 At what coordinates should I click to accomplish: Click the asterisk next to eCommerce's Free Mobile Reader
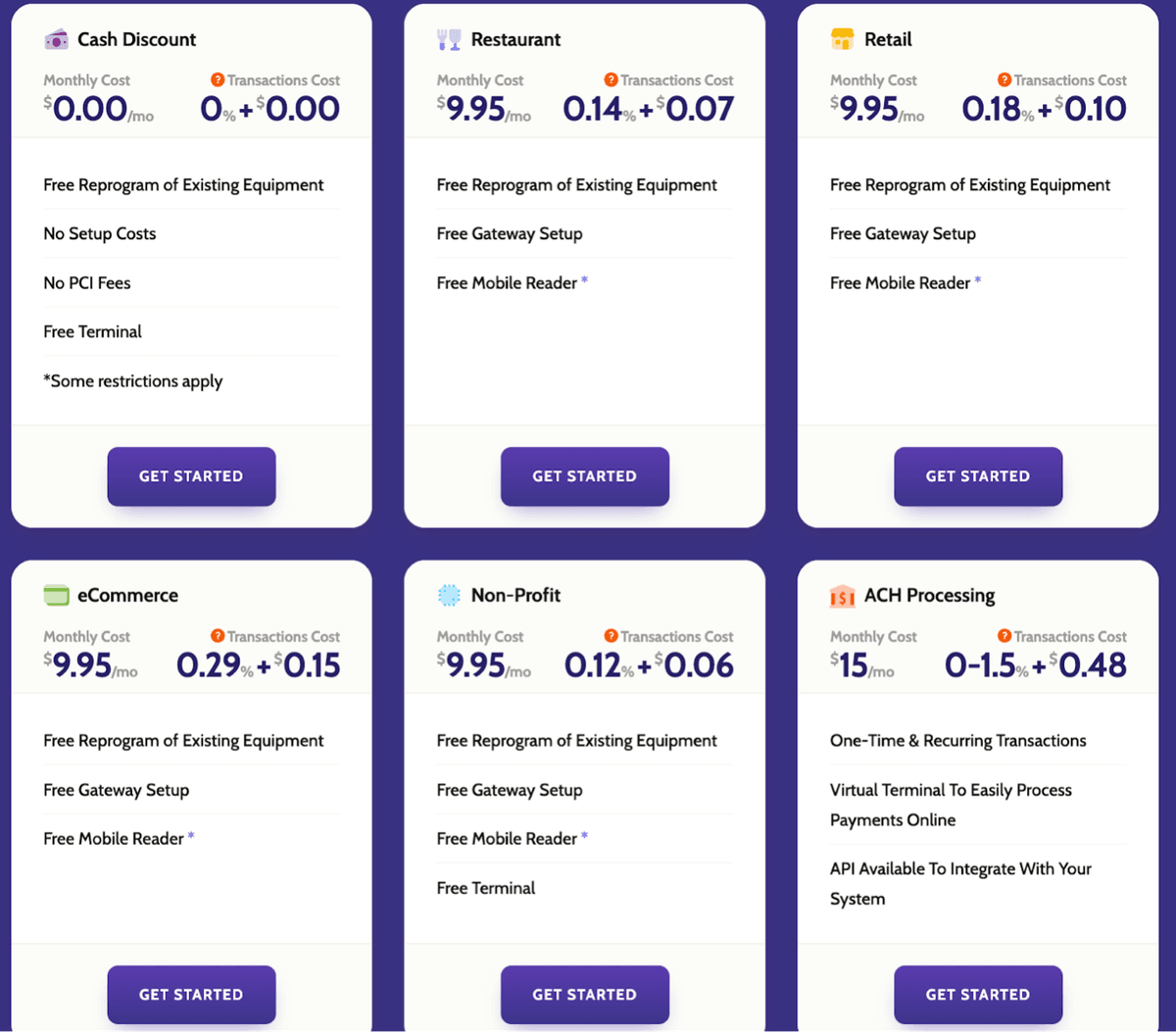[x=191, y=835]
